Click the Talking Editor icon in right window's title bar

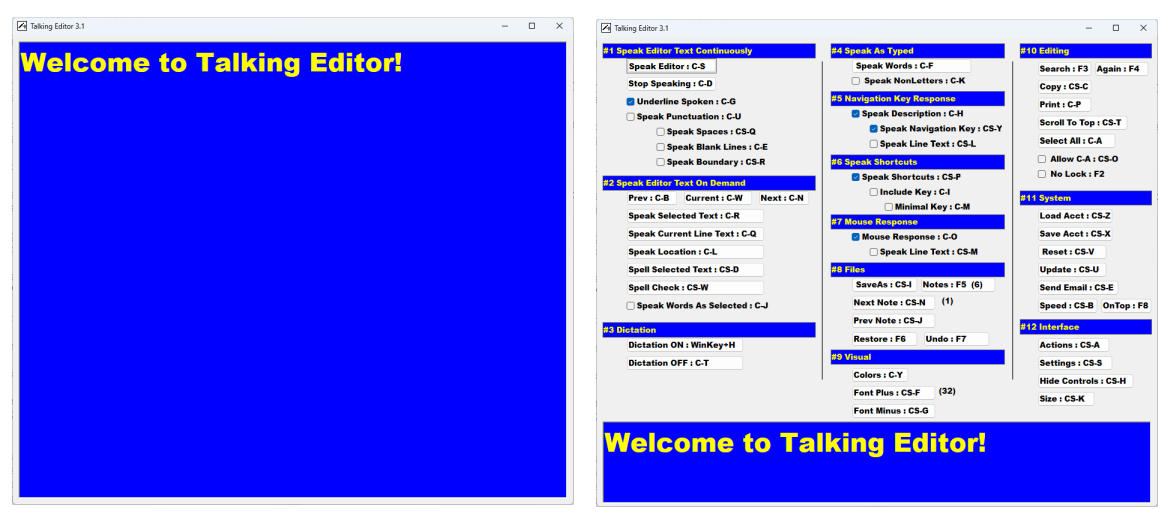(605, 28)
